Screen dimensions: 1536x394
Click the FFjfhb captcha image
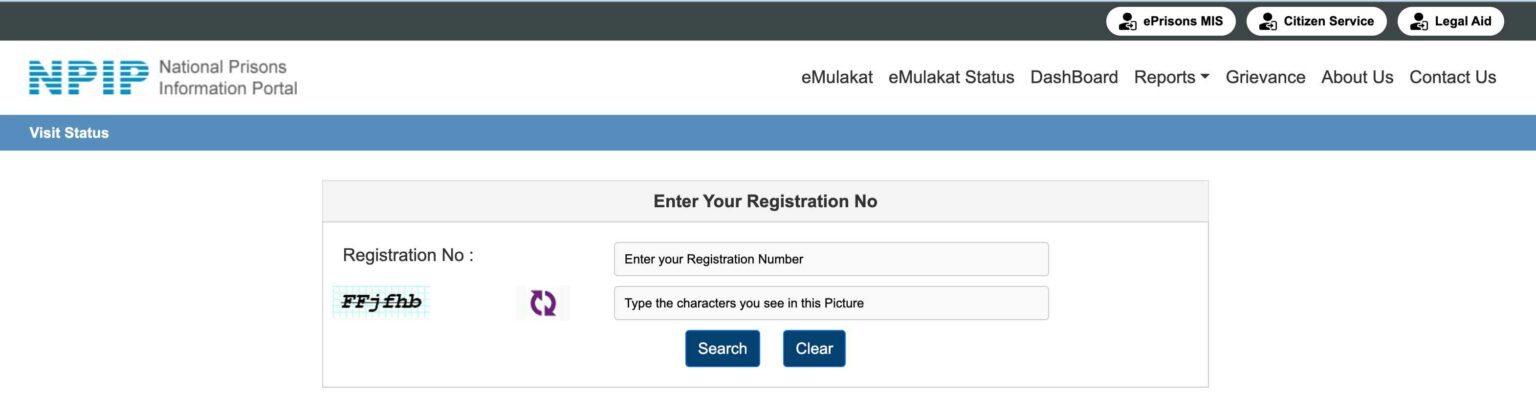pos(381,302)
